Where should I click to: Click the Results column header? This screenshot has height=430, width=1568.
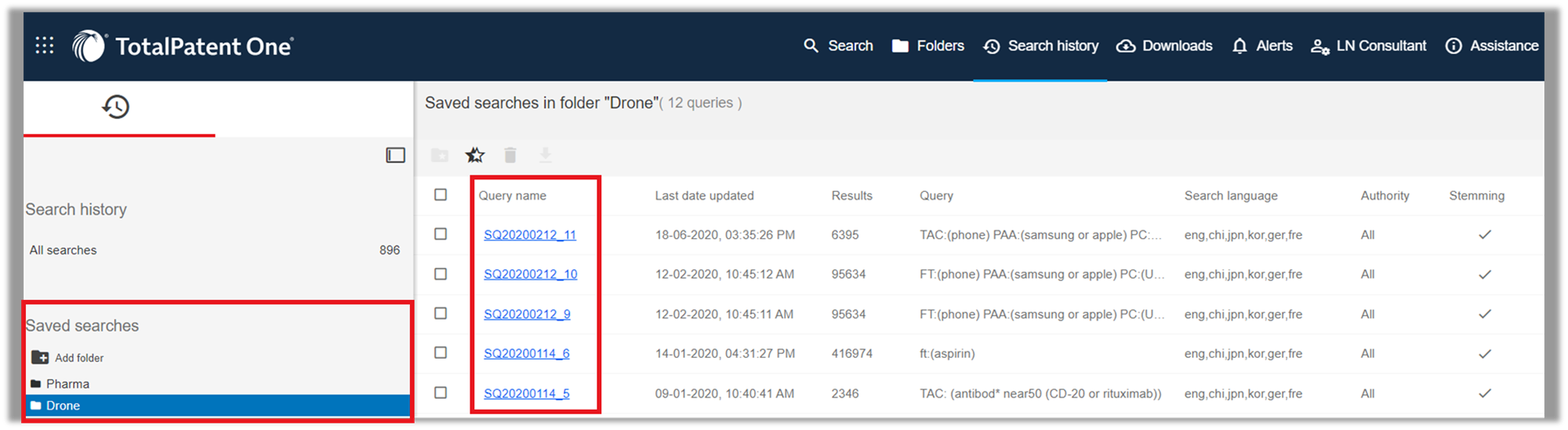click(852, 196)
